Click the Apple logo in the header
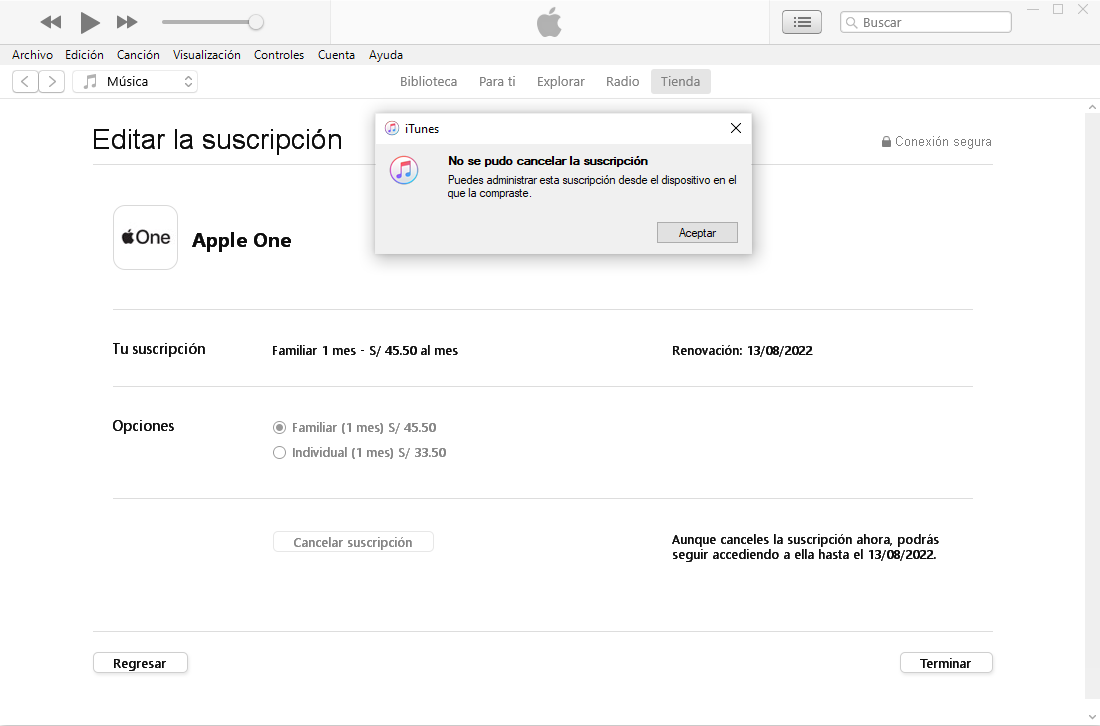The height and width of the screenshot is (726, 1100). point(549,22)
